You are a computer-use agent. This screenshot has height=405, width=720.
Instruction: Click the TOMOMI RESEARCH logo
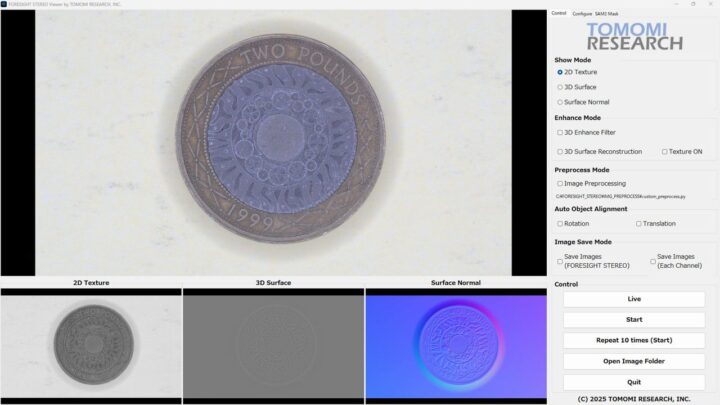tap(635, 36)
